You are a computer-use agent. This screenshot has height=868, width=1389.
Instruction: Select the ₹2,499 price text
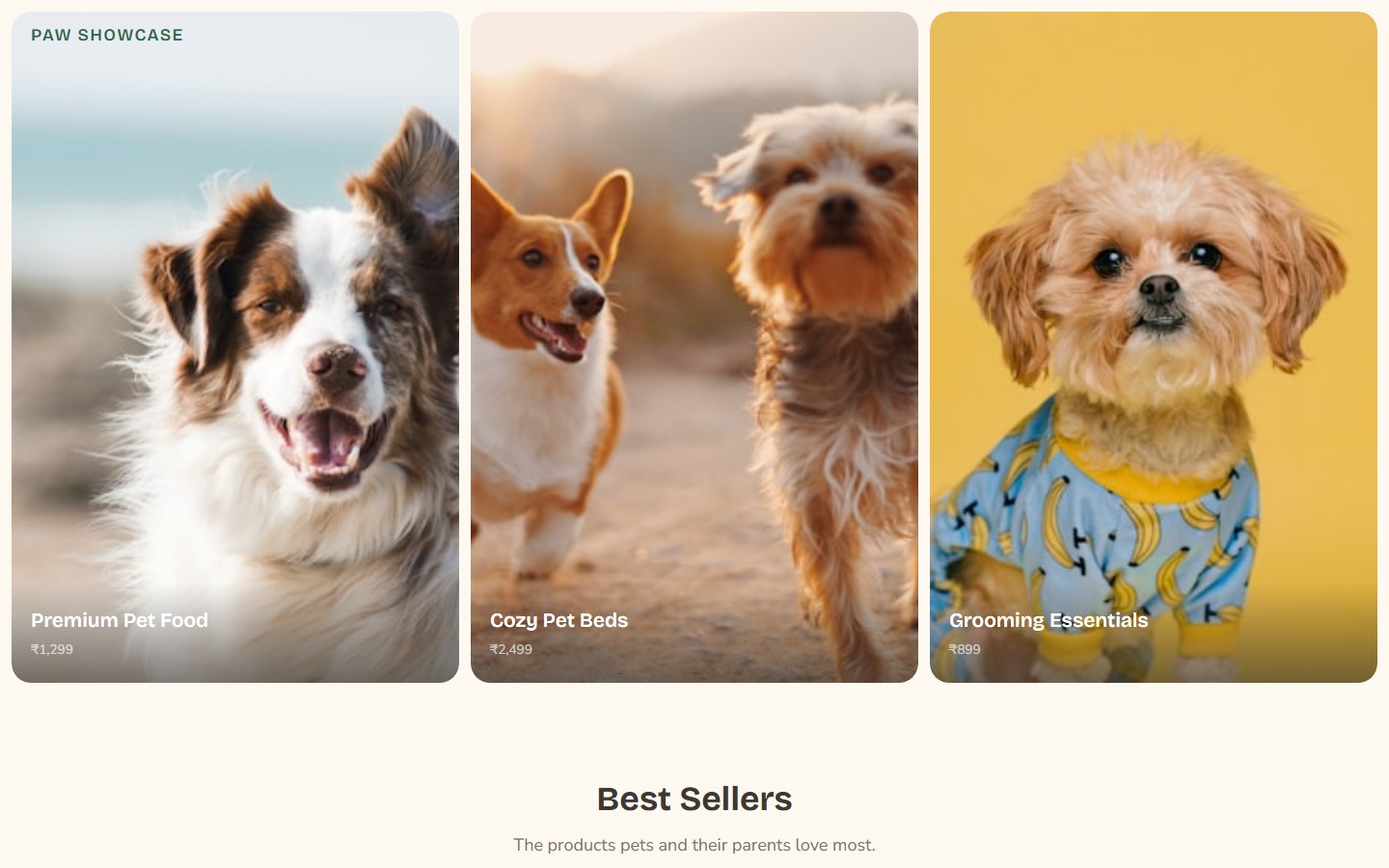click(x=511, y=649)
